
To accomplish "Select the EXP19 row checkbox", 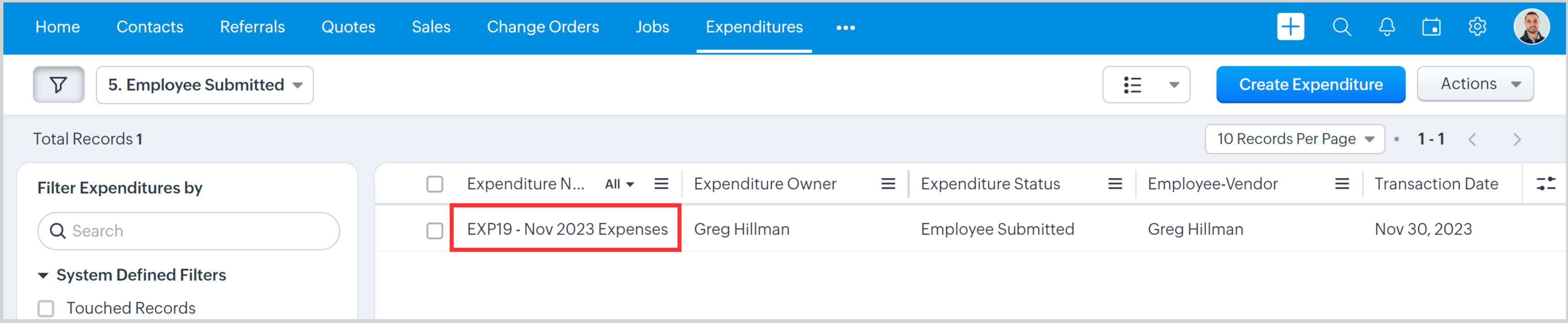I will (435, 230).
